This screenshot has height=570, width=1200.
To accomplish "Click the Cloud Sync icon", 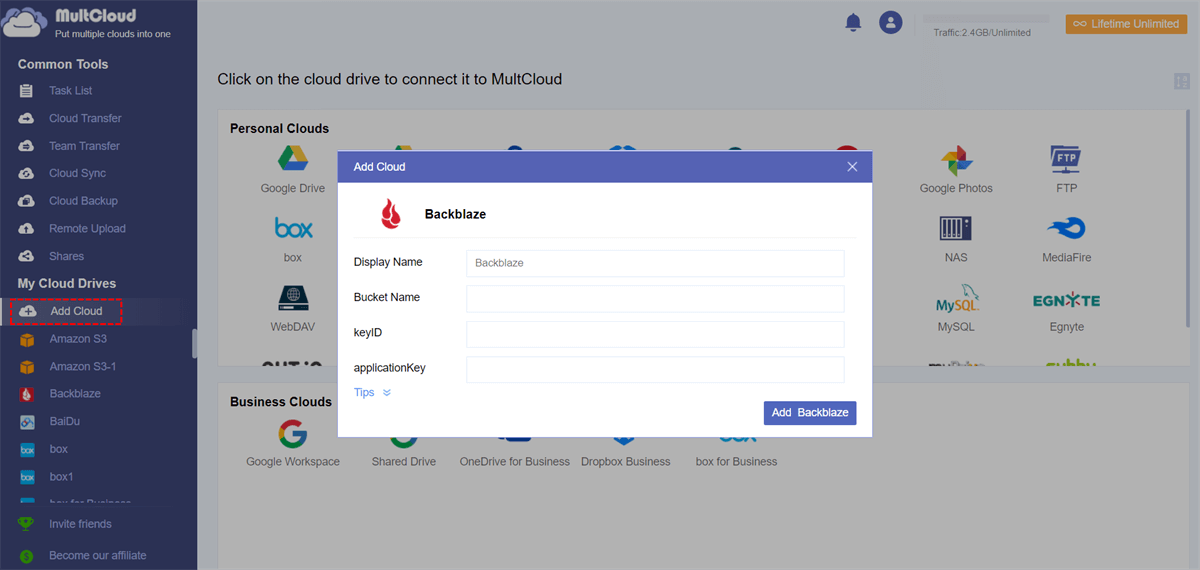I will pos(27,173).
